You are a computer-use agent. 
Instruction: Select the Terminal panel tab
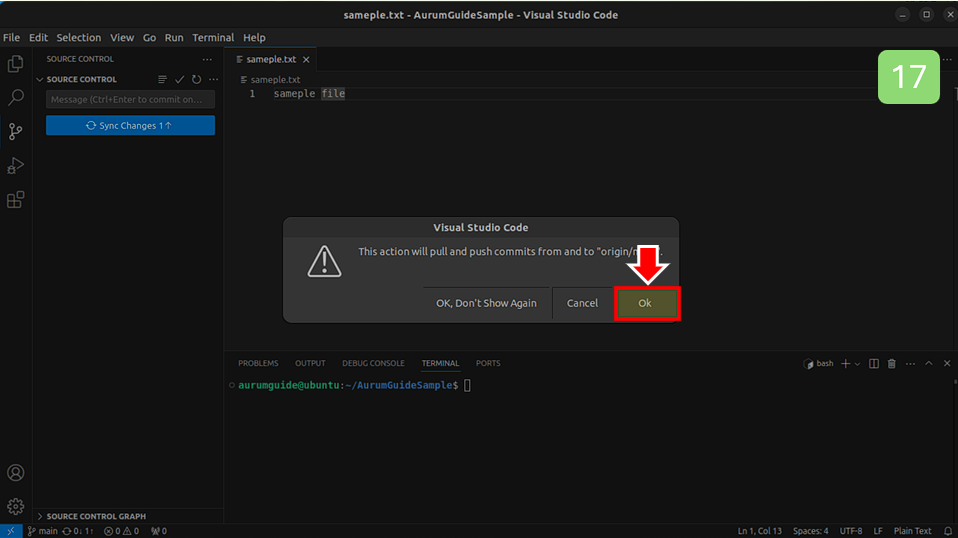[440, 363]
